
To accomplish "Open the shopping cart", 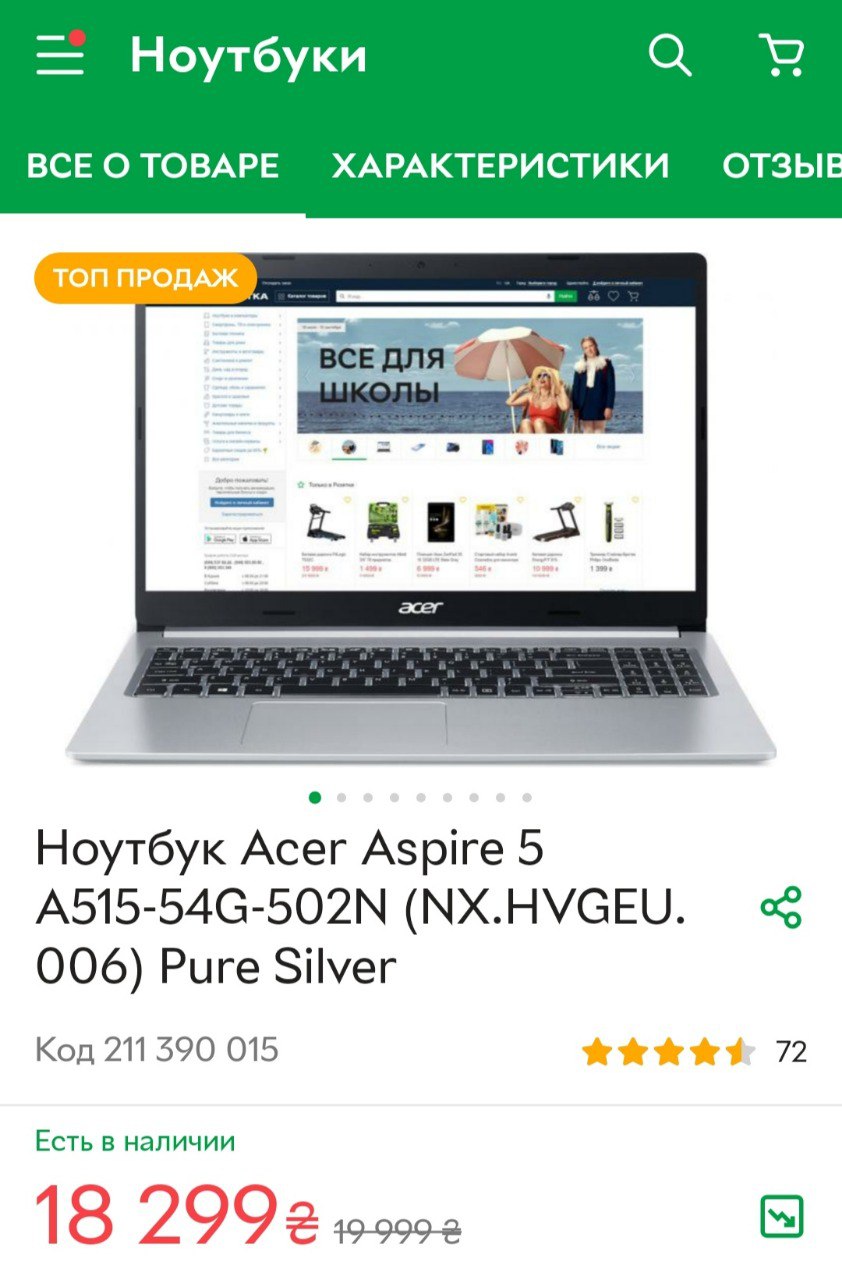I will pyautogui.click(x=782, y=55).
